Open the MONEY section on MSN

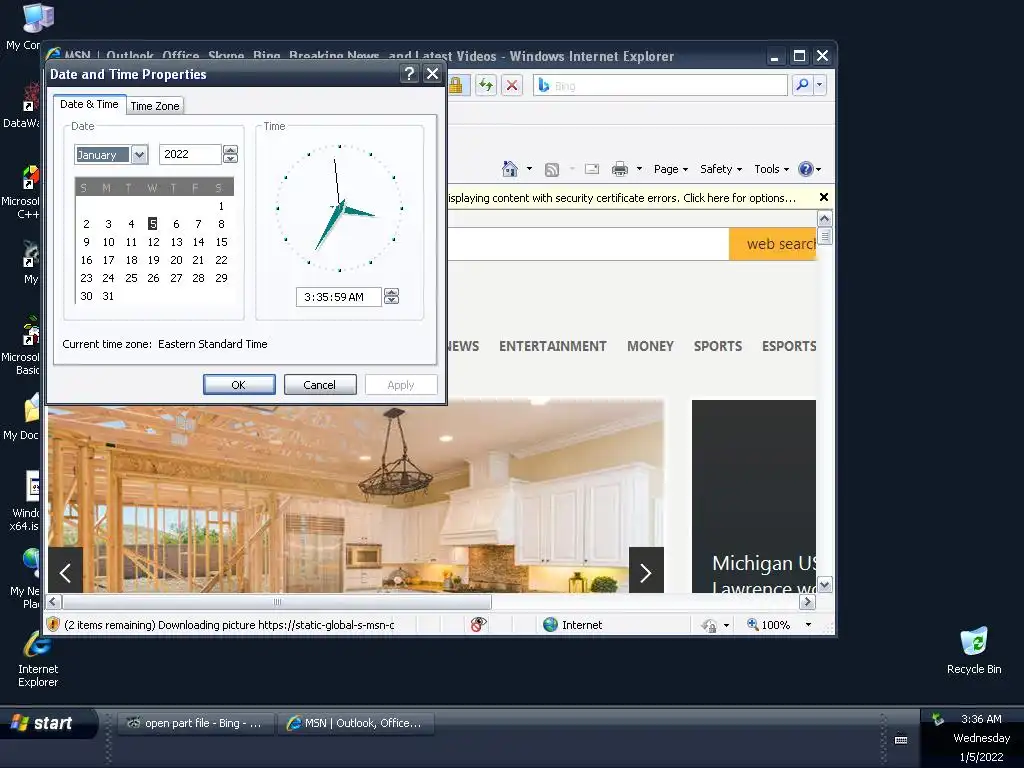pyautogui.click(x=650, y=346)
